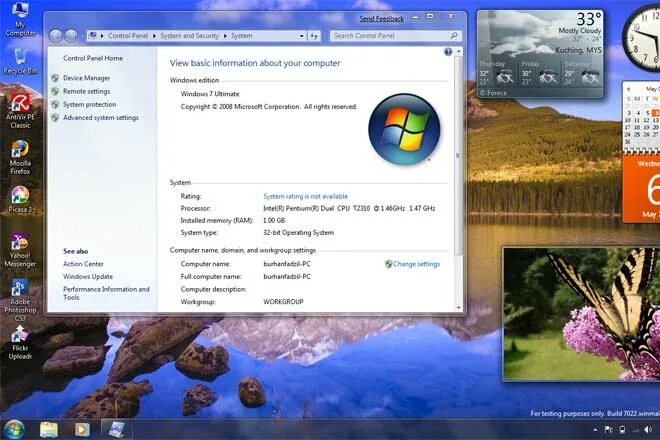This screenshot has width=660, height=440.
Task: Click the Back navigation arrow
Action: [x=56, y=36]
